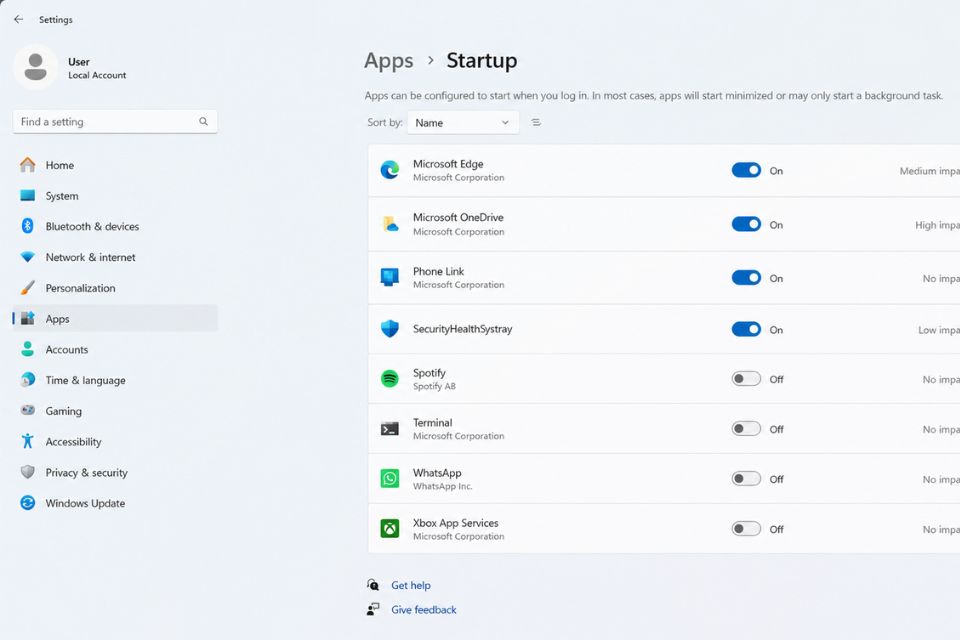The image size is (960, 640).
Task: Toggle Phone Link startup off
Action: coord(746,278)
